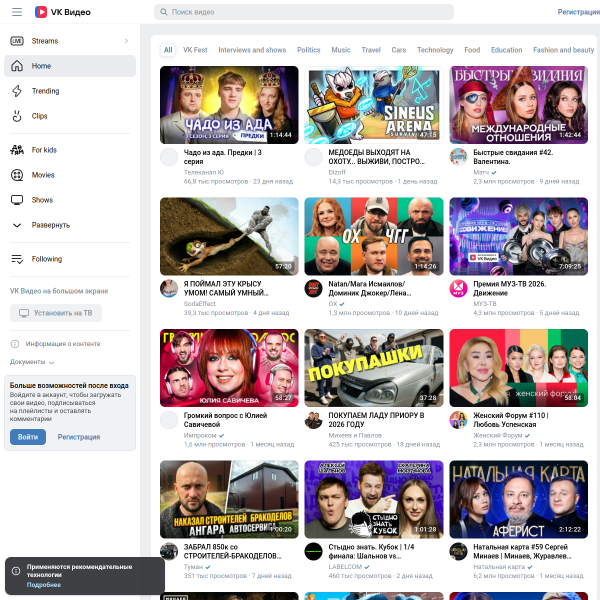Image resolution: width=600 pixels, height=600 pixels.
Task: Open the hamburger menu icon
Action: click(x=17, y=12)
